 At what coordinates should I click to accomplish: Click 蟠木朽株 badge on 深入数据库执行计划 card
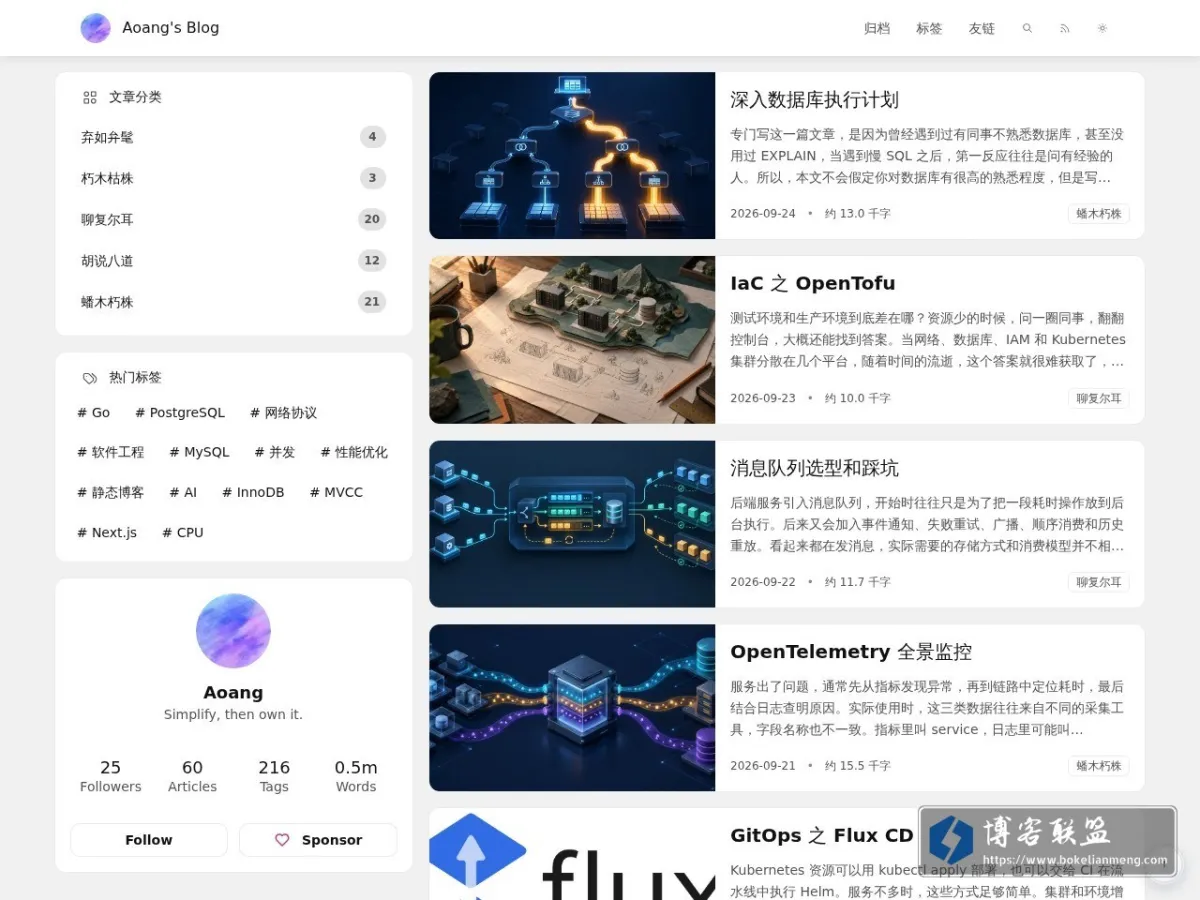pos(1098,213)
